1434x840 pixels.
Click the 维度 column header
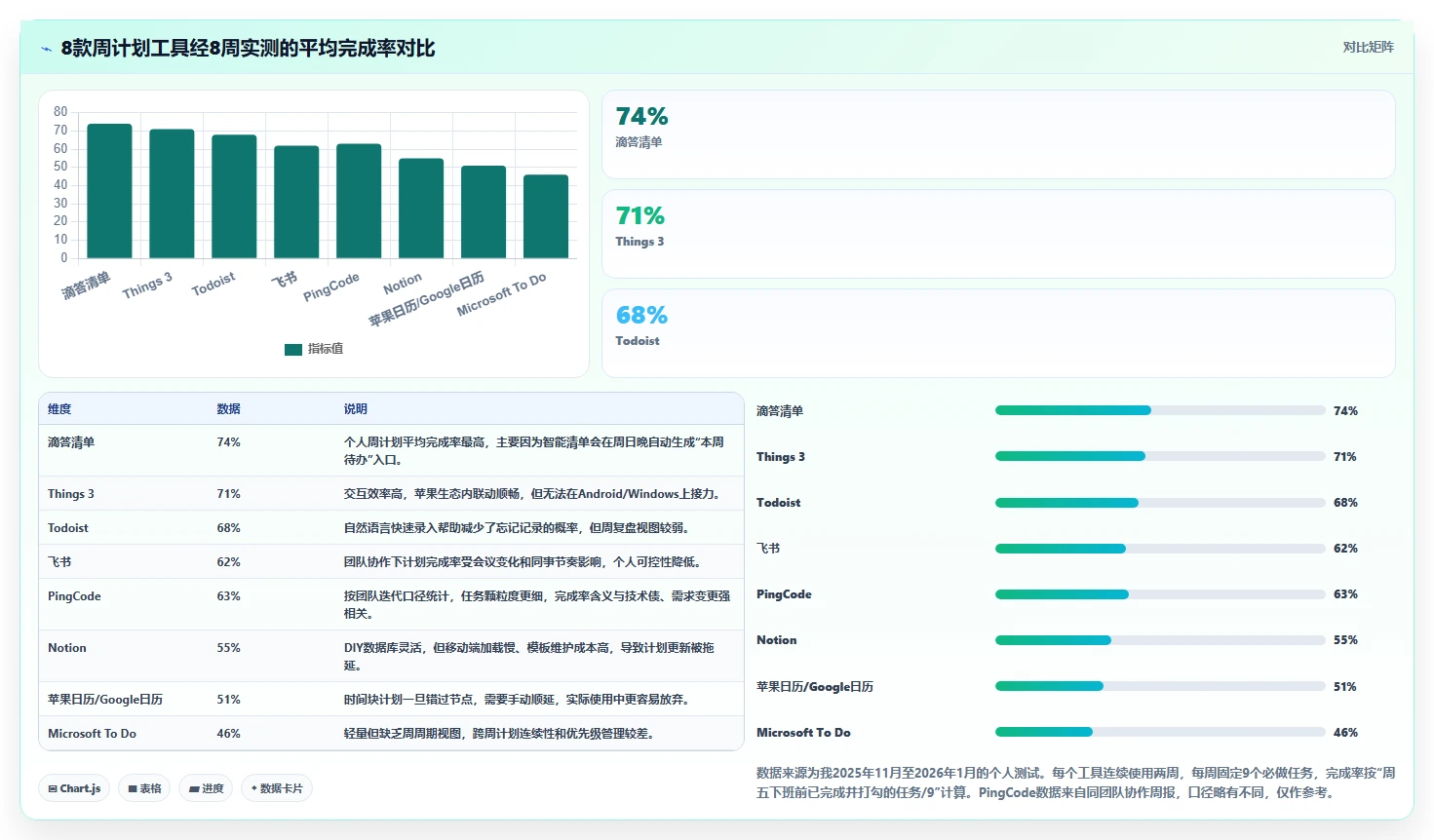click(x=59, y=409)
